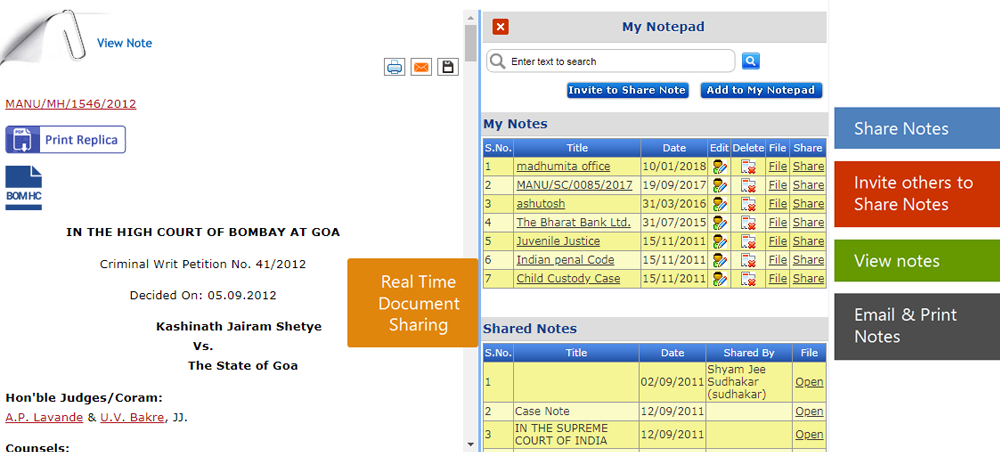Click Add to My Notepad button
Viewport: 1000px width, 452px height.
pyautogui.click(x=761, y=90)
